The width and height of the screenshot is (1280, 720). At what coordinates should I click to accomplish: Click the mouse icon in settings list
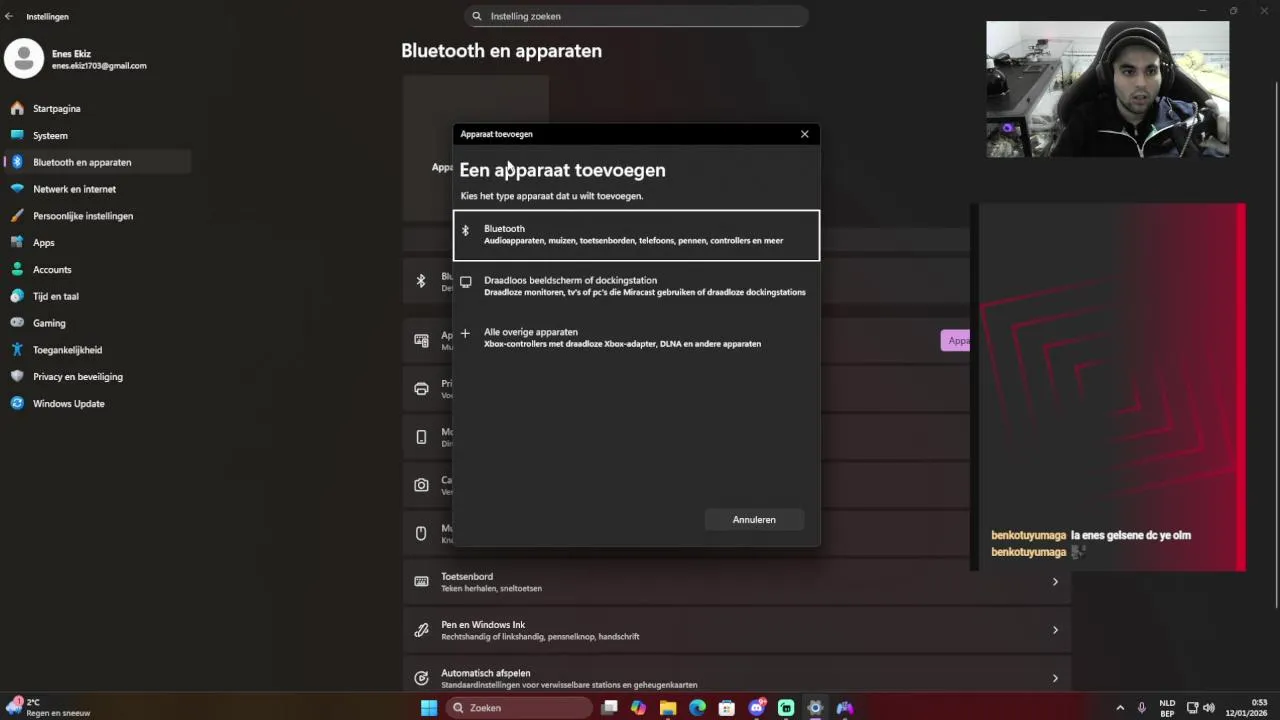[x=421, y=533]
